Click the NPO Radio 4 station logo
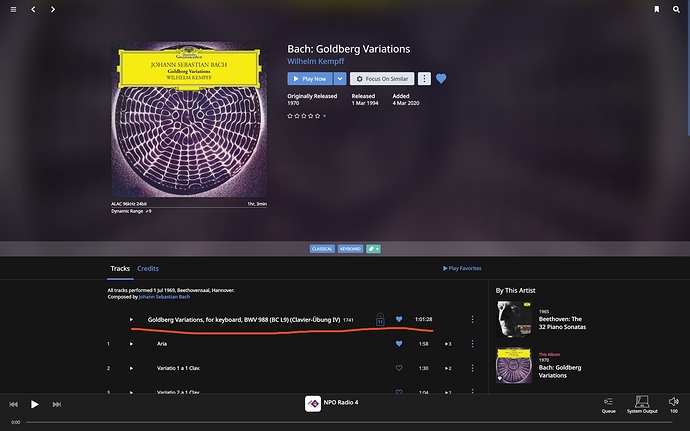This screenshot has height=431, width=690. click(313, 404)
